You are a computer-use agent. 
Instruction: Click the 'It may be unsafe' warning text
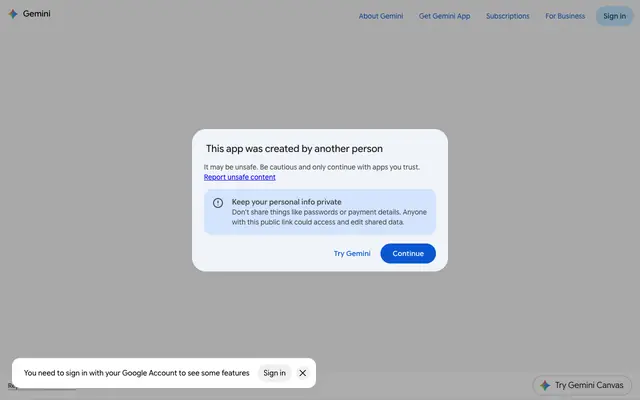pos(312,167)
